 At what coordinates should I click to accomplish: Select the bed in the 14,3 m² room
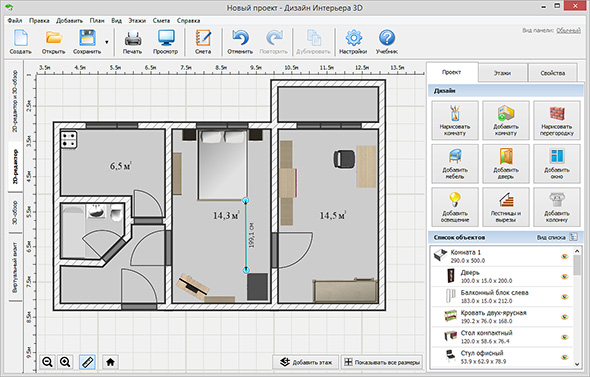[222, 164]
